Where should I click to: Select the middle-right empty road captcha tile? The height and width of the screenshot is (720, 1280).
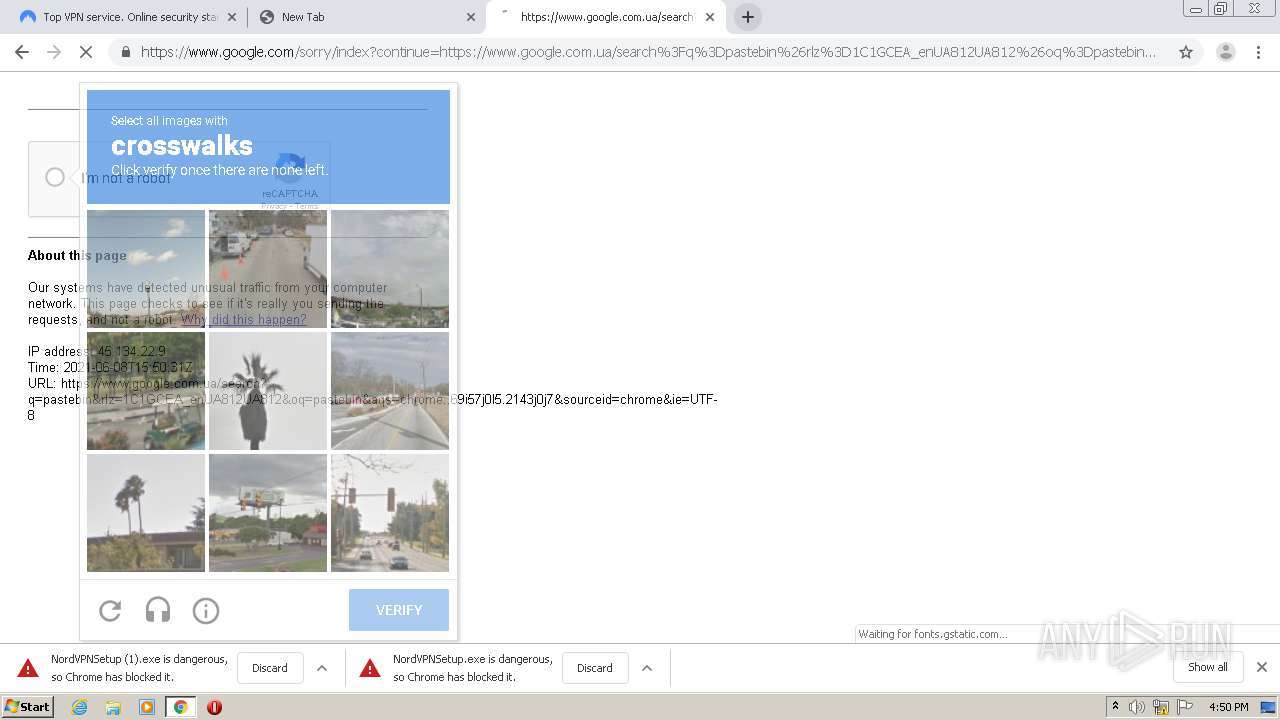(x=390, y=391)
